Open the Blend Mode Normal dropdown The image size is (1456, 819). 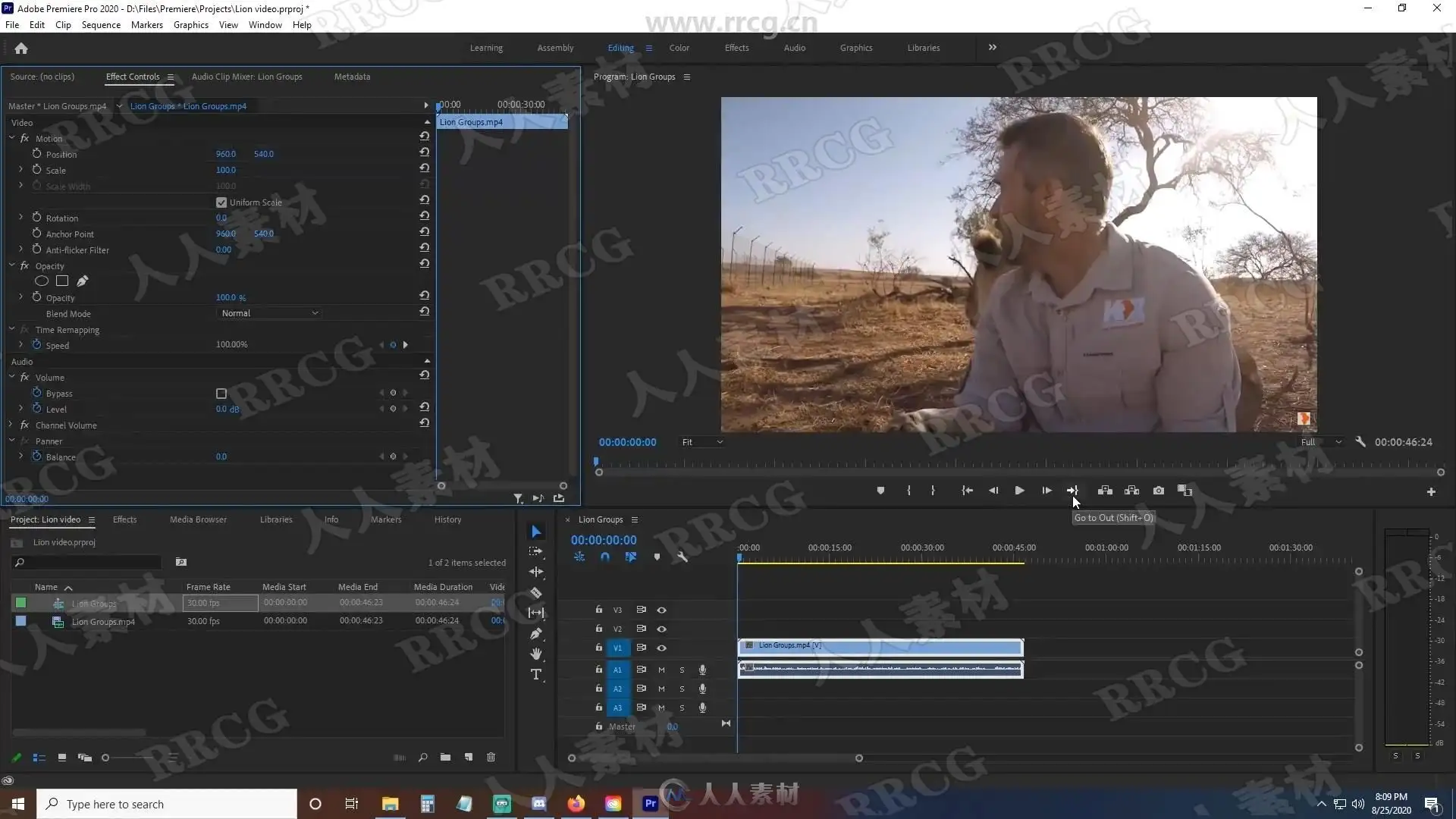click(269, 313)
